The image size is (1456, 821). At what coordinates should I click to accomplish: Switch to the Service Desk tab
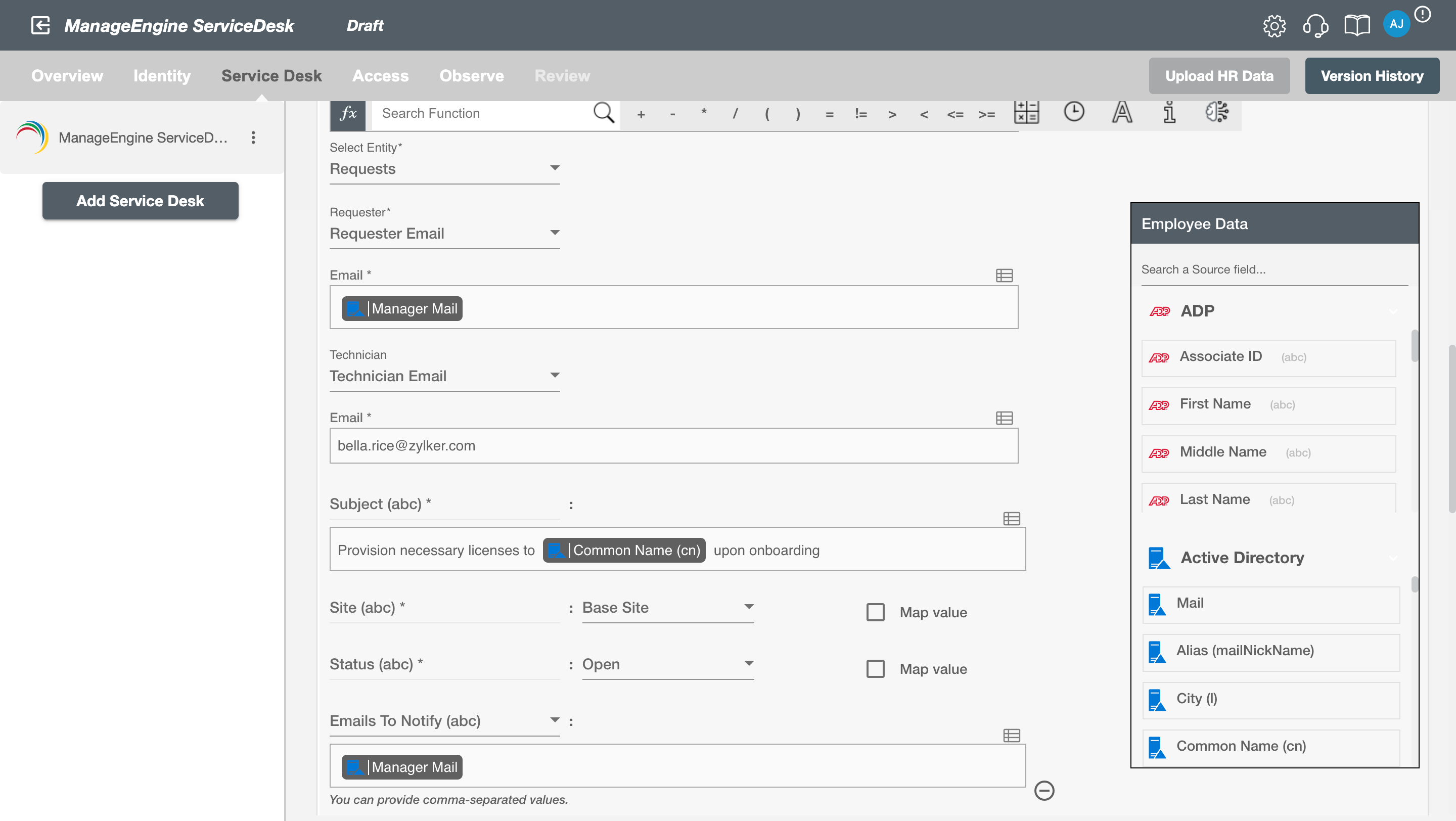coord(271,76)
